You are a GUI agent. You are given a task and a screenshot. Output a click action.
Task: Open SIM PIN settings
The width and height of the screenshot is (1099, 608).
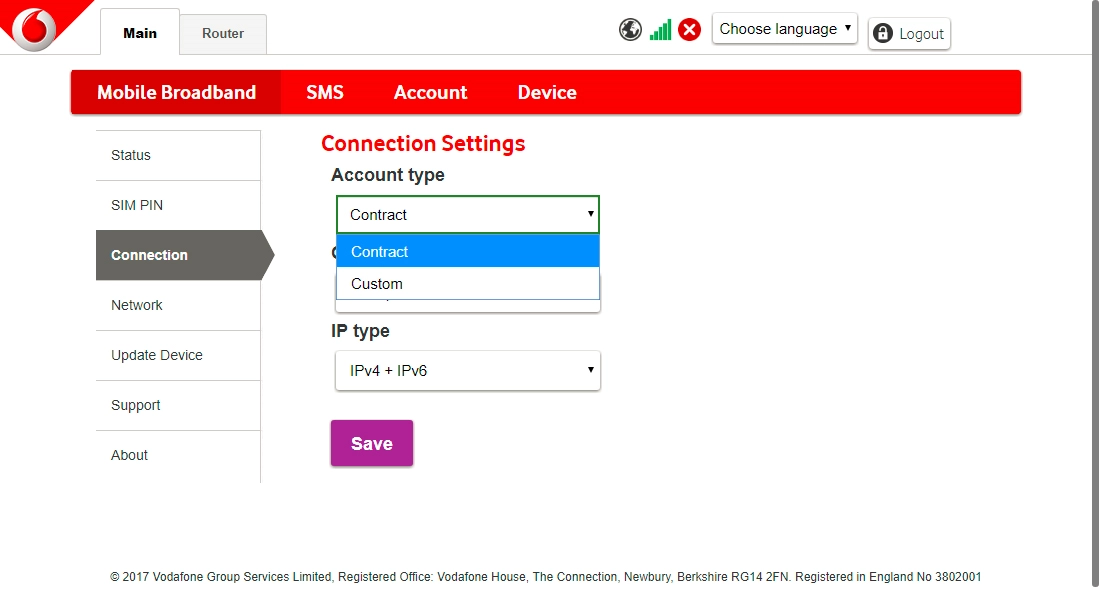coord(136,205)
